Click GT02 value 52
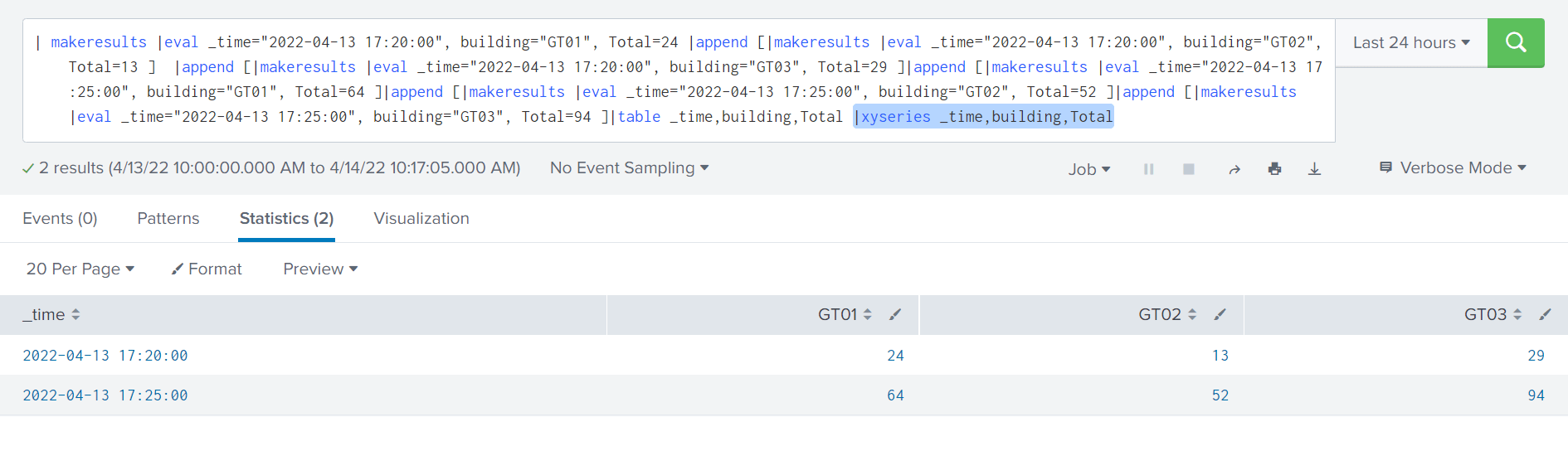Viewport: 1568px width, 451px height. tap(1220, 395)
